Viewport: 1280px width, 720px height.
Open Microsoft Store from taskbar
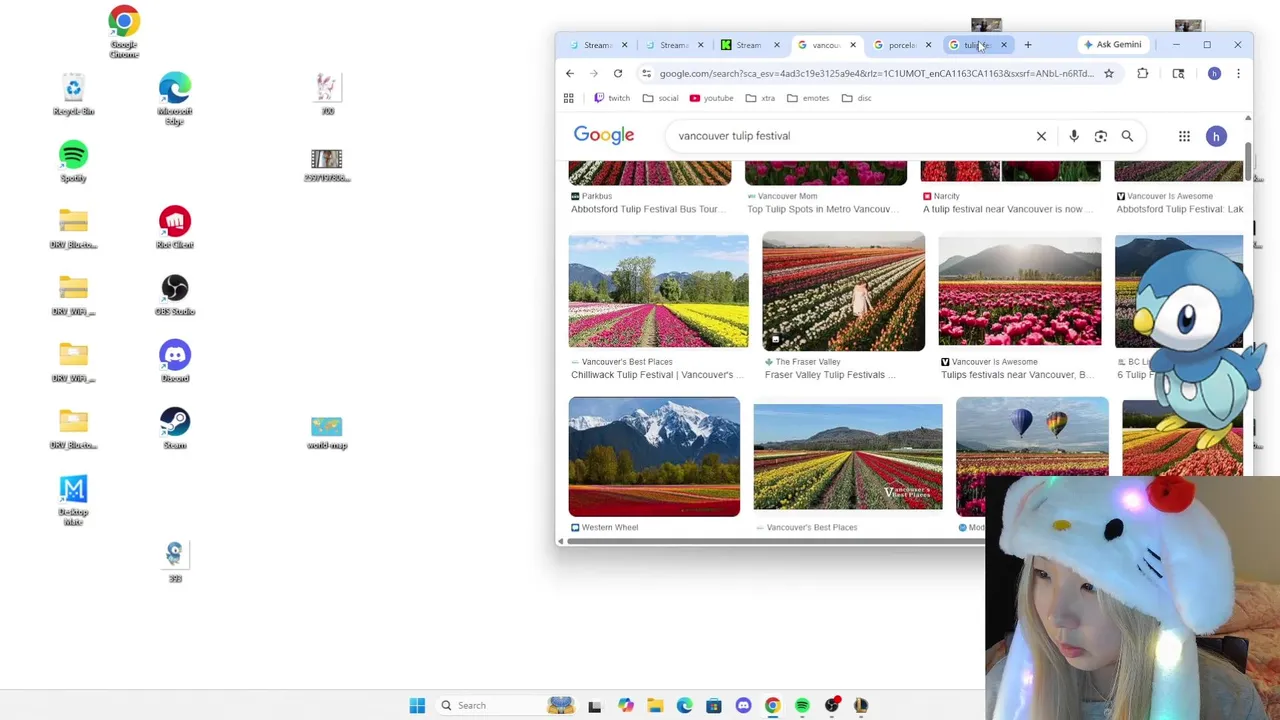tap(714, 706)
